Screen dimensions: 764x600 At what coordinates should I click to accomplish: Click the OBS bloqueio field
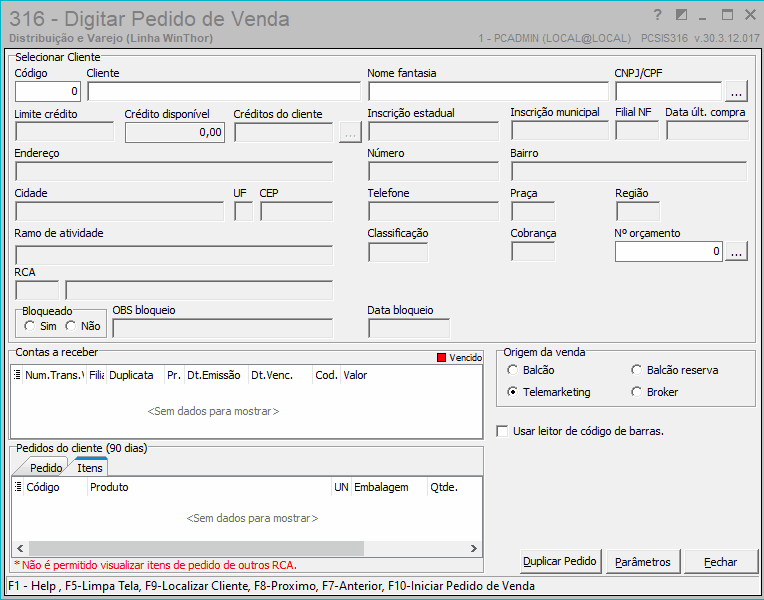223,328
